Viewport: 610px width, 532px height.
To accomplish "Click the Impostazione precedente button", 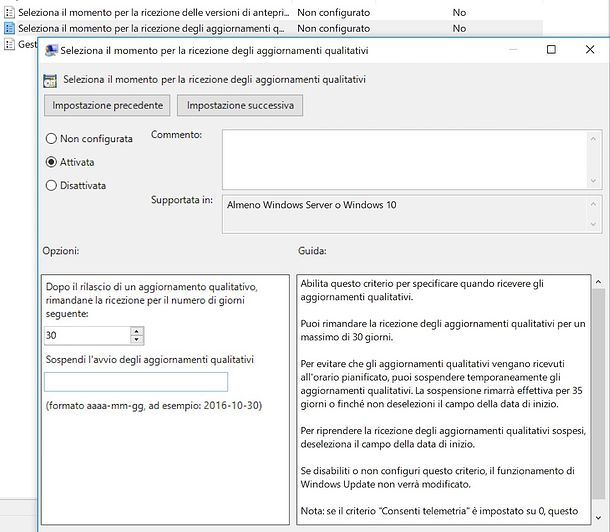I will [x=107, y=105].
